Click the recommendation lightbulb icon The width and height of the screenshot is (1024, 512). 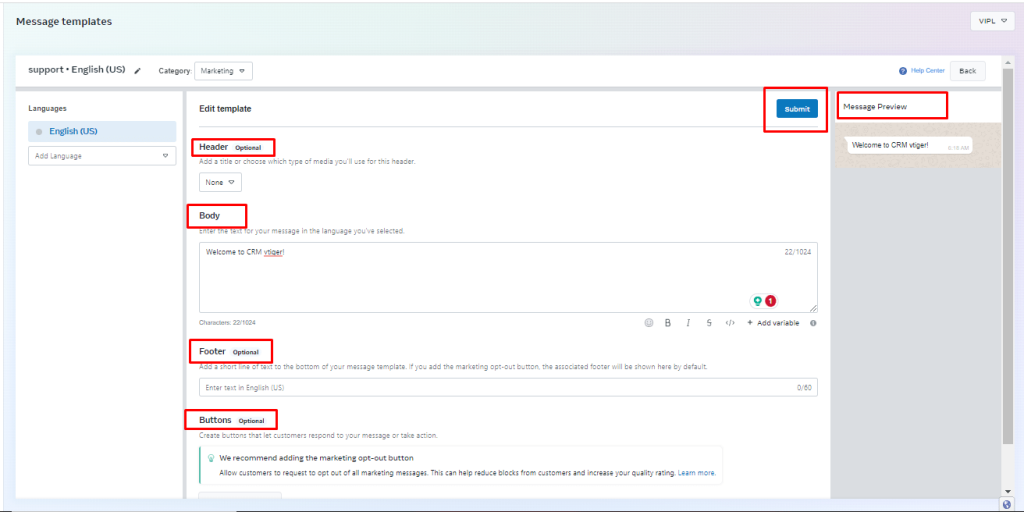pos(211,458)
